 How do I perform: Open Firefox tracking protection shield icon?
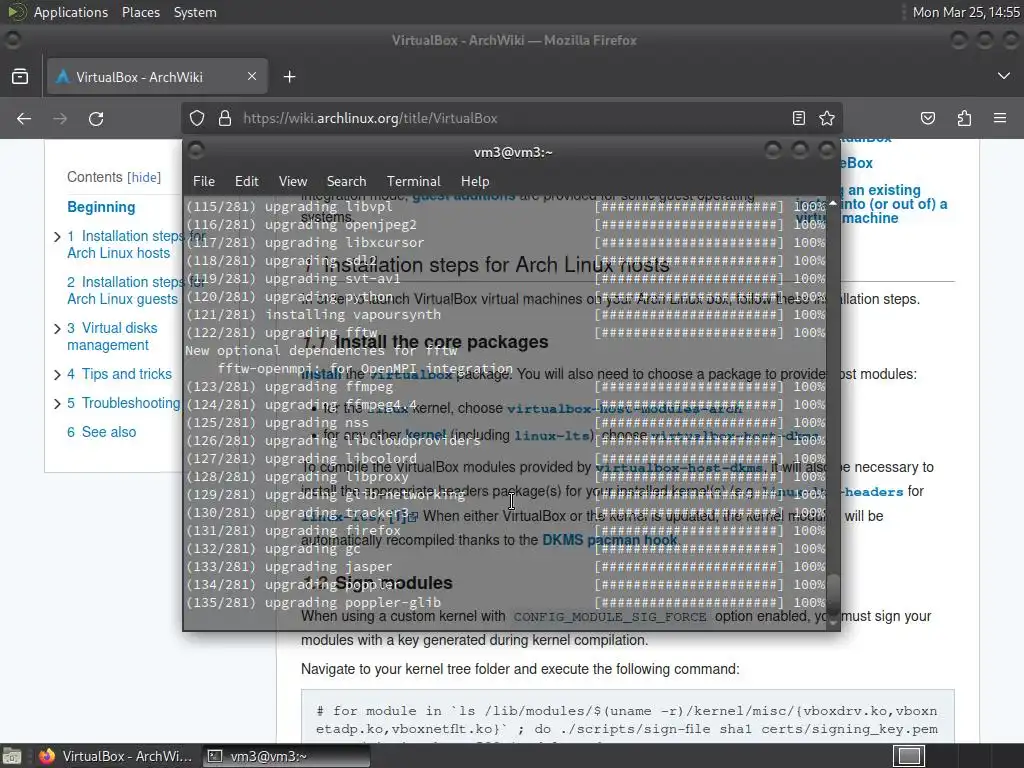point(197,118)
